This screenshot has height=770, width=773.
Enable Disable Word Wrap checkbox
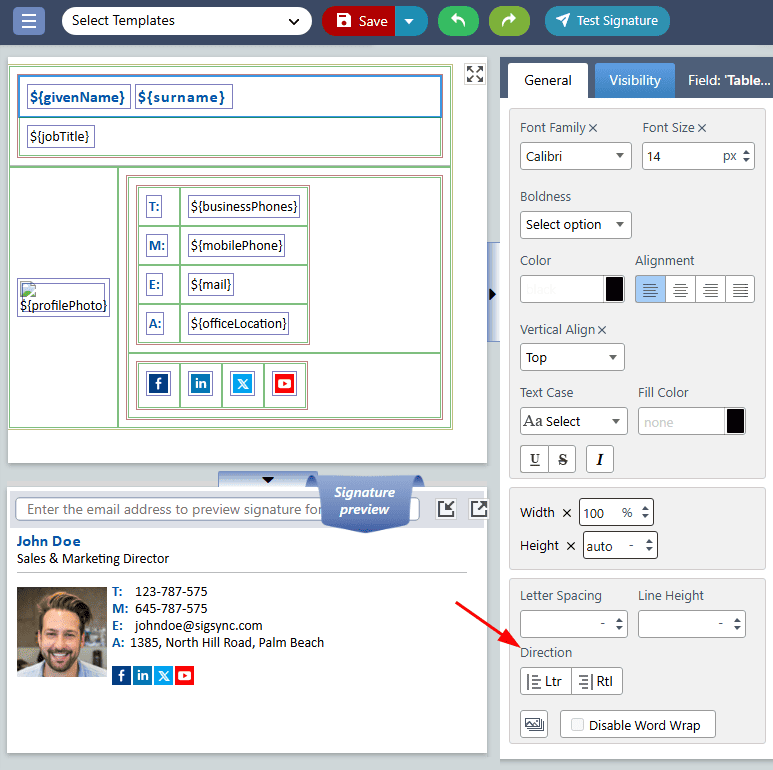tap(577, 725)
